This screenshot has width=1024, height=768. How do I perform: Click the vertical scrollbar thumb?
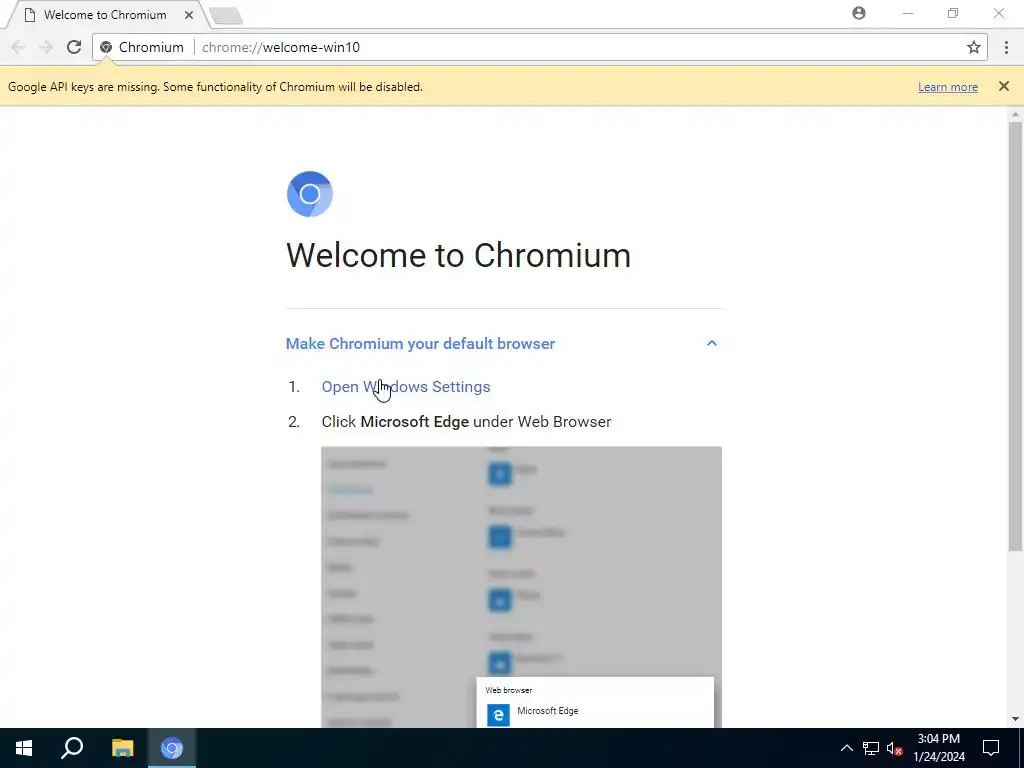[x=1015, y=336]
